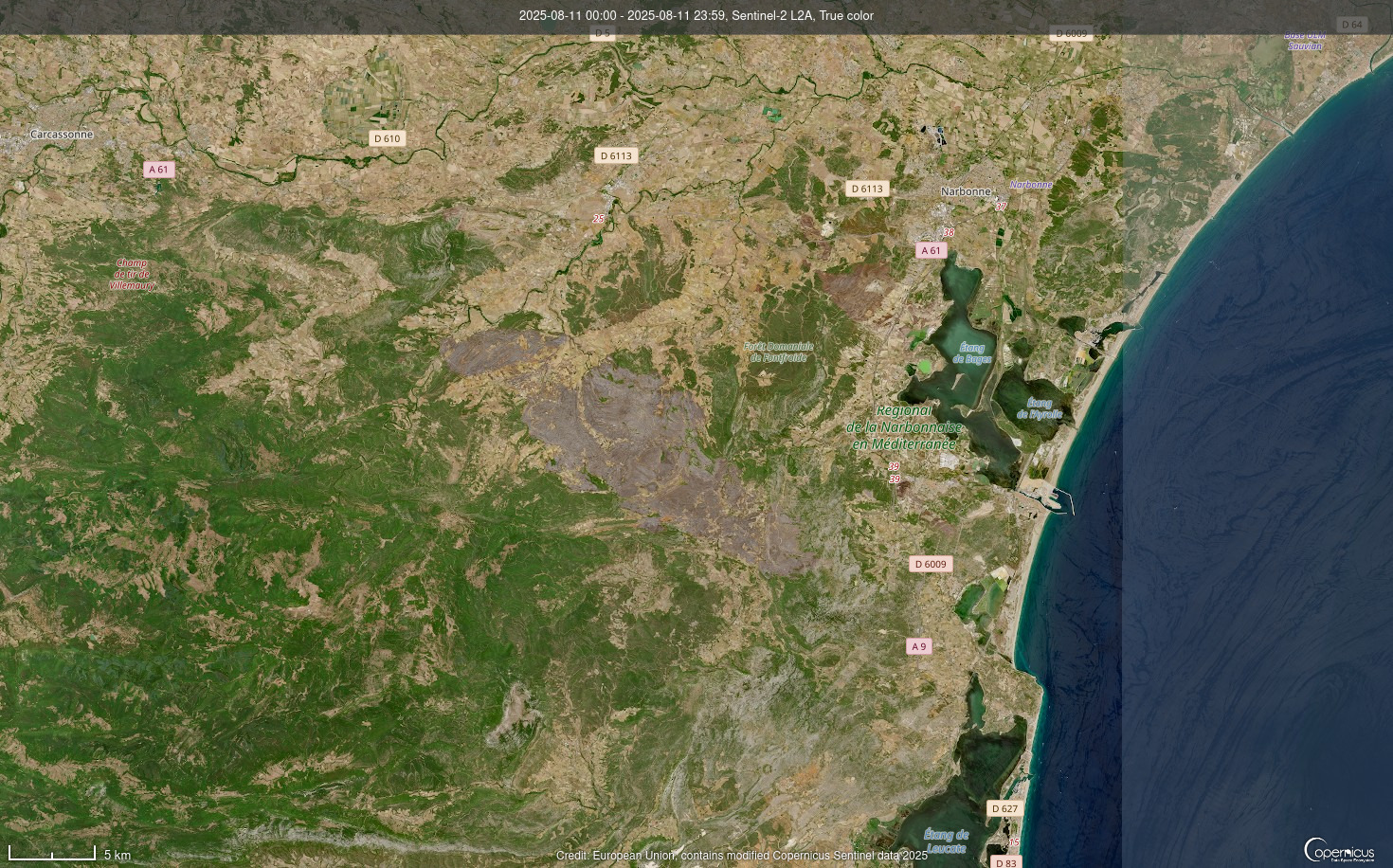The width and height of the screenshot is (1393, 868).
Task: Select the D 5 road badge at top
Action: coord(601,32)
